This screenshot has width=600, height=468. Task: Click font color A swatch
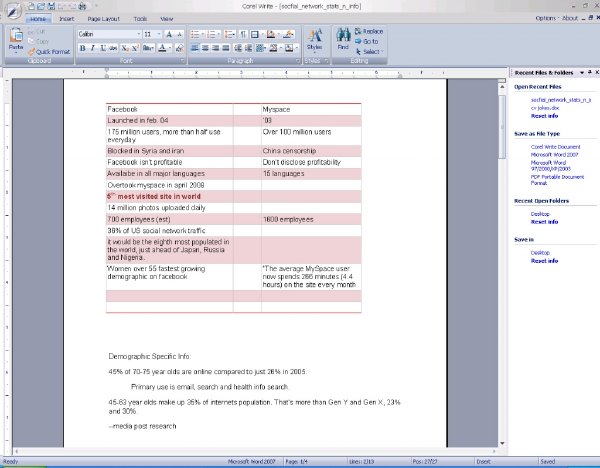tap(162, 48)
